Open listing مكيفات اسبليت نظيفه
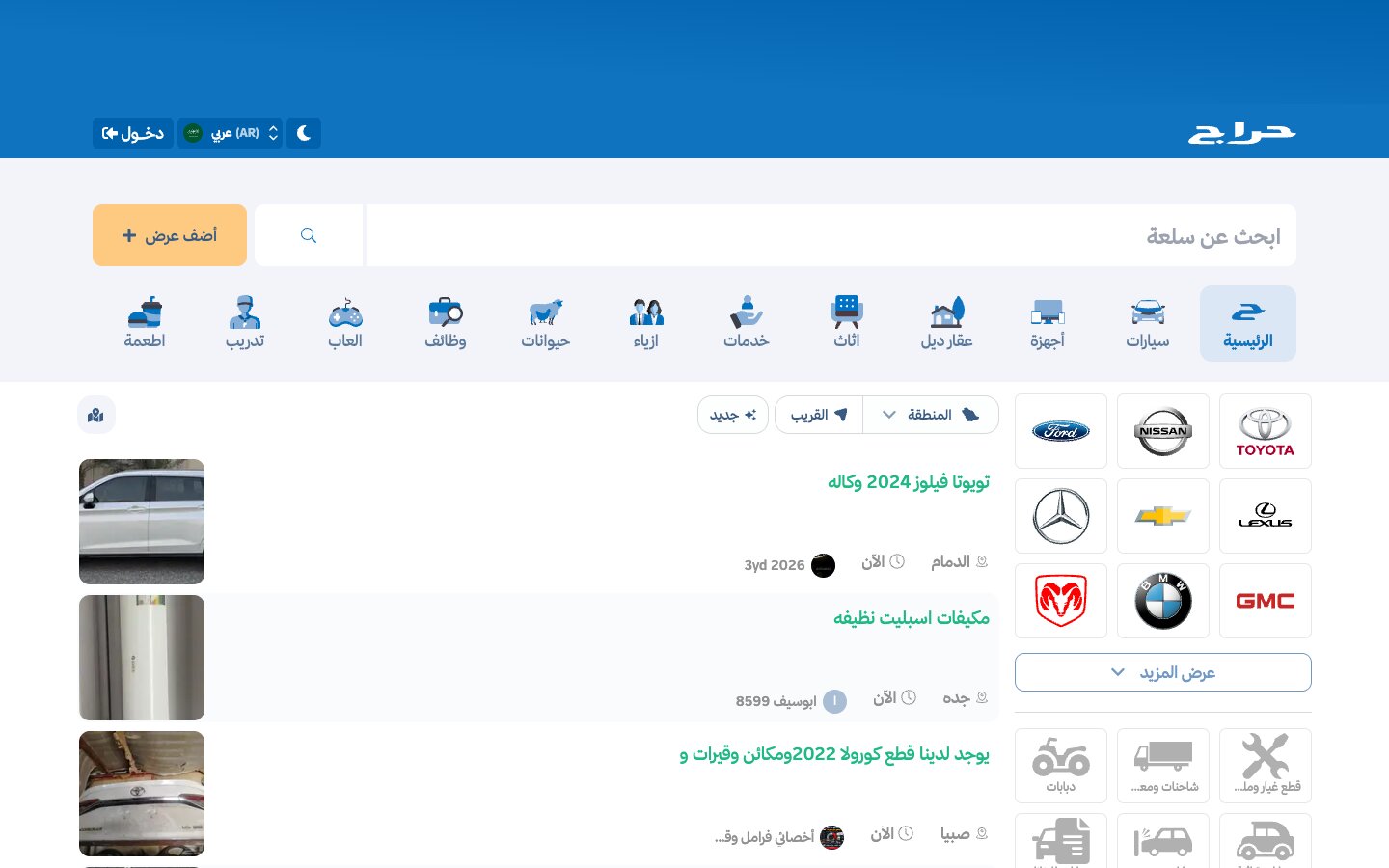1389x868 pixels. (912, 618)
